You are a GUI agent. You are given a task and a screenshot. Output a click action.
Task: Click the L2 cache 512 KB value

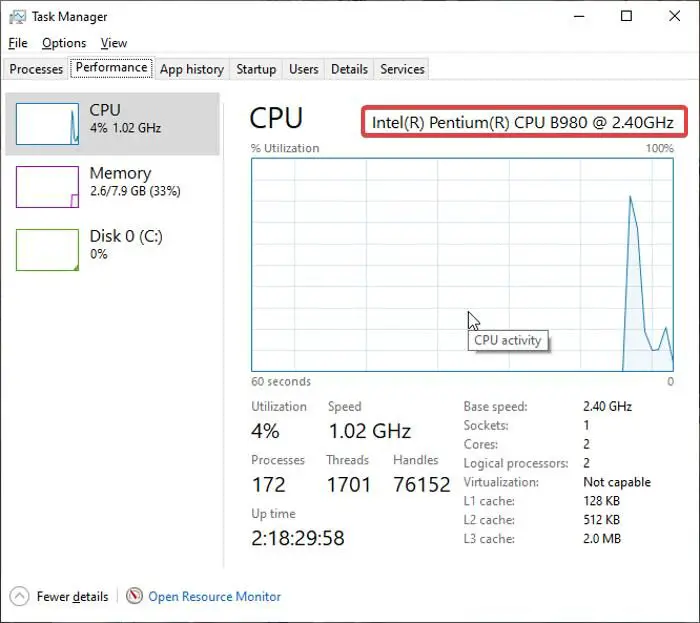point(601,519)
